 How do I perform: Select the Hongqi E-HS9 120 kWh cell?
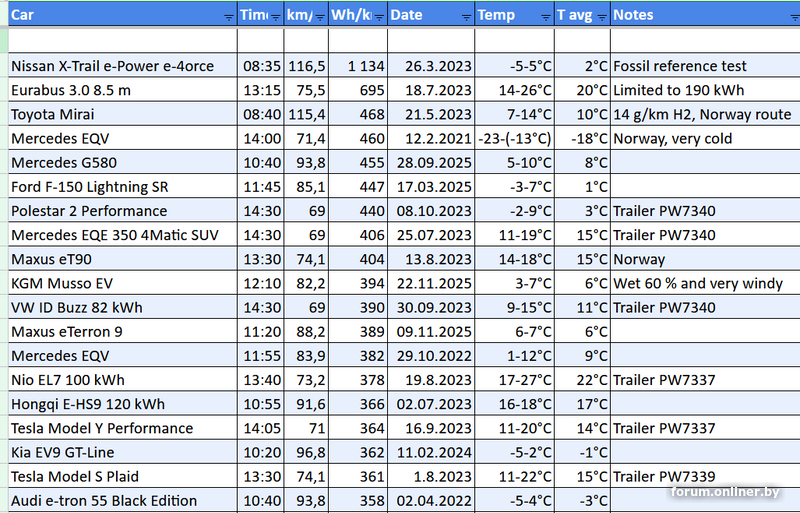pos(123,404)
